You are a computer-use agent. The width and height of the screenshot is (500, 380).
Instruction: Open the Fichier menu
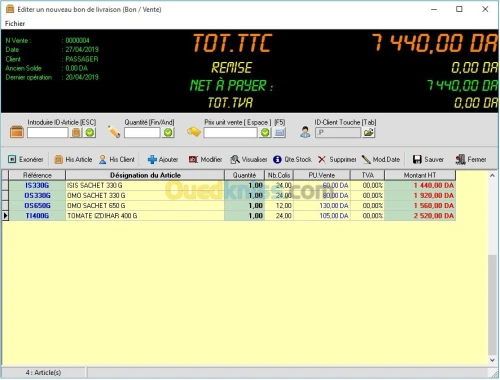coord(15,24)
